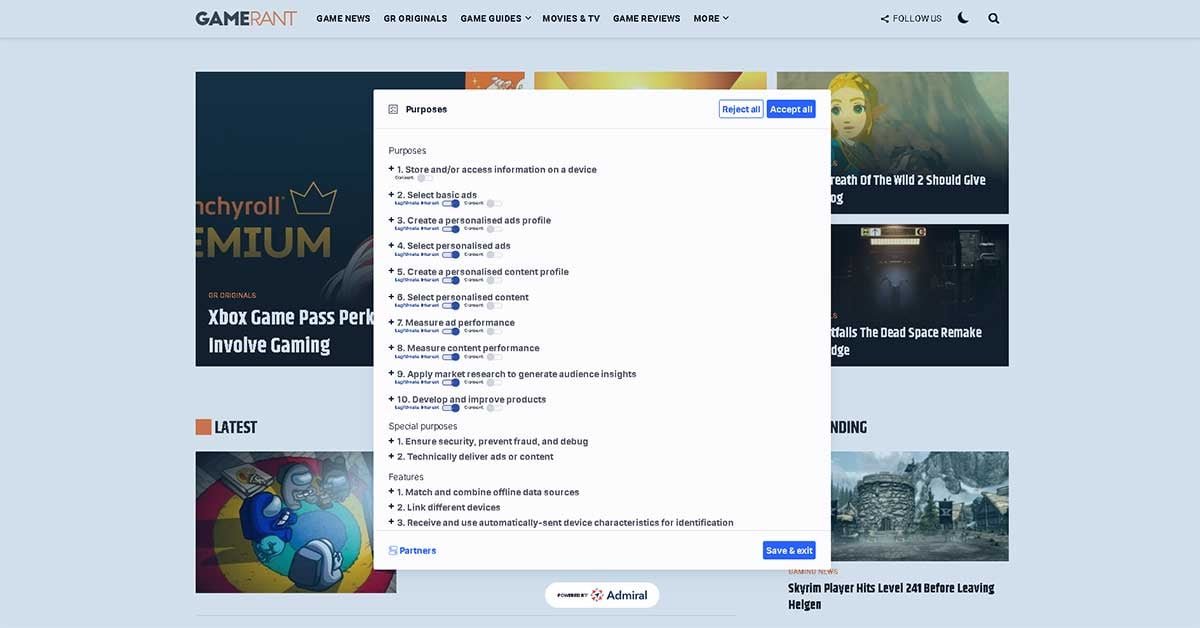Disable Legitimate Interest for Measure ad performance

coord(451,331)
